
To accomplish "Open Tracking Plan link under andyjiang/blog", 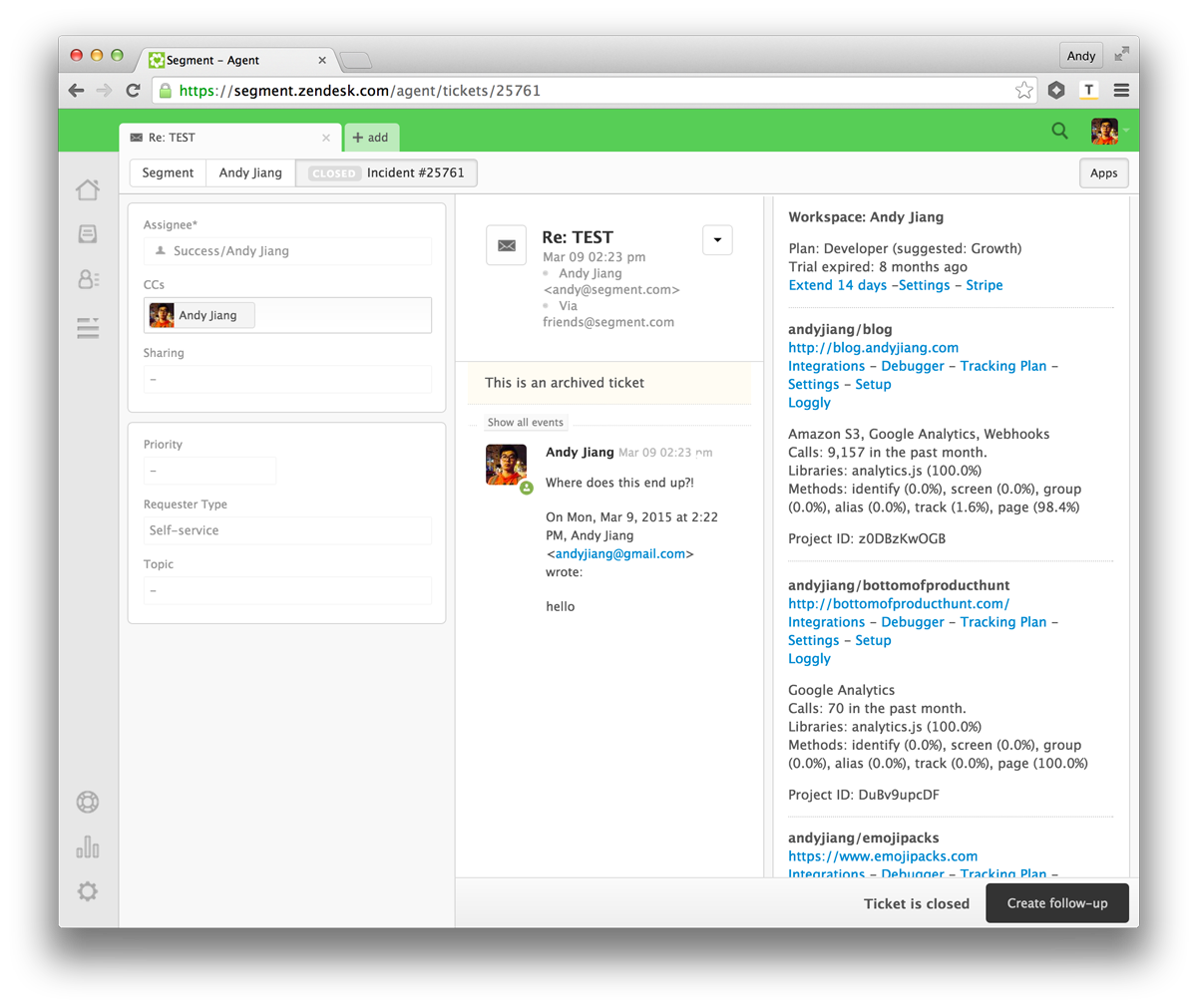I will pyautogui.click(x=1003, y=366).
